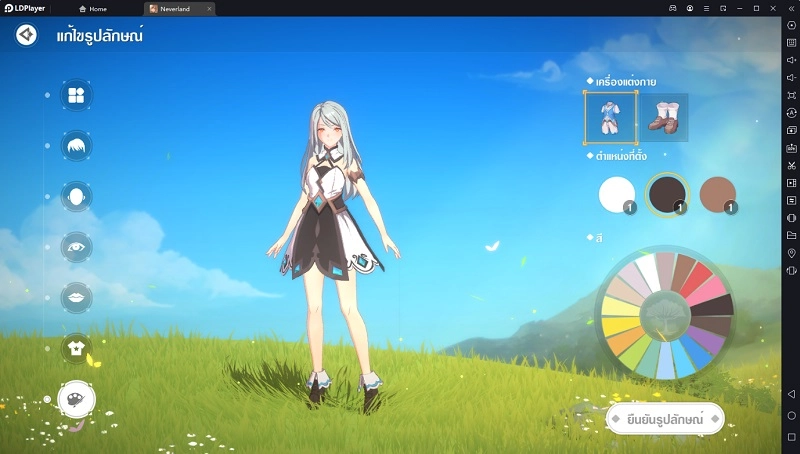
Task: Increase emulator volume
Action: click(791, 60)
